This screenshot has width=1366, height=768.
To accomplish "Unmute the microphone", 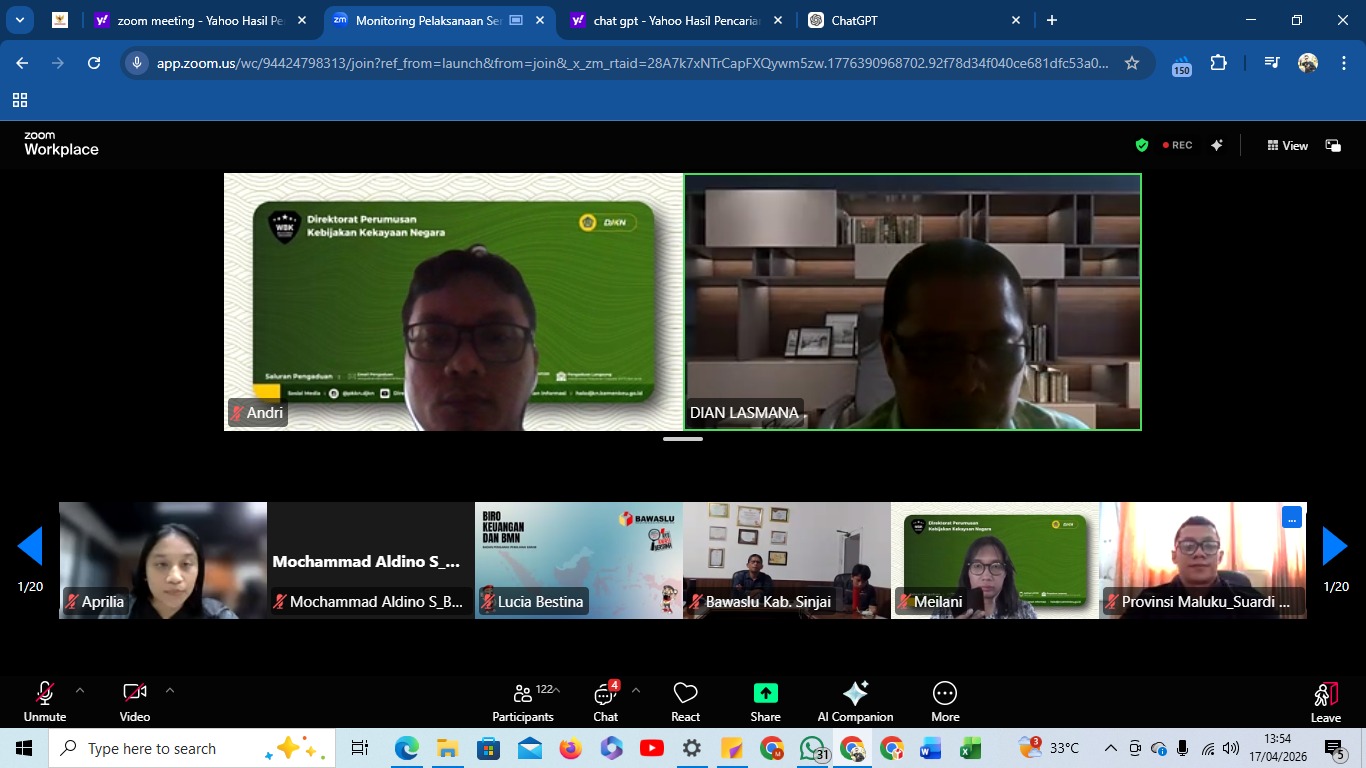I will point(45,702).
